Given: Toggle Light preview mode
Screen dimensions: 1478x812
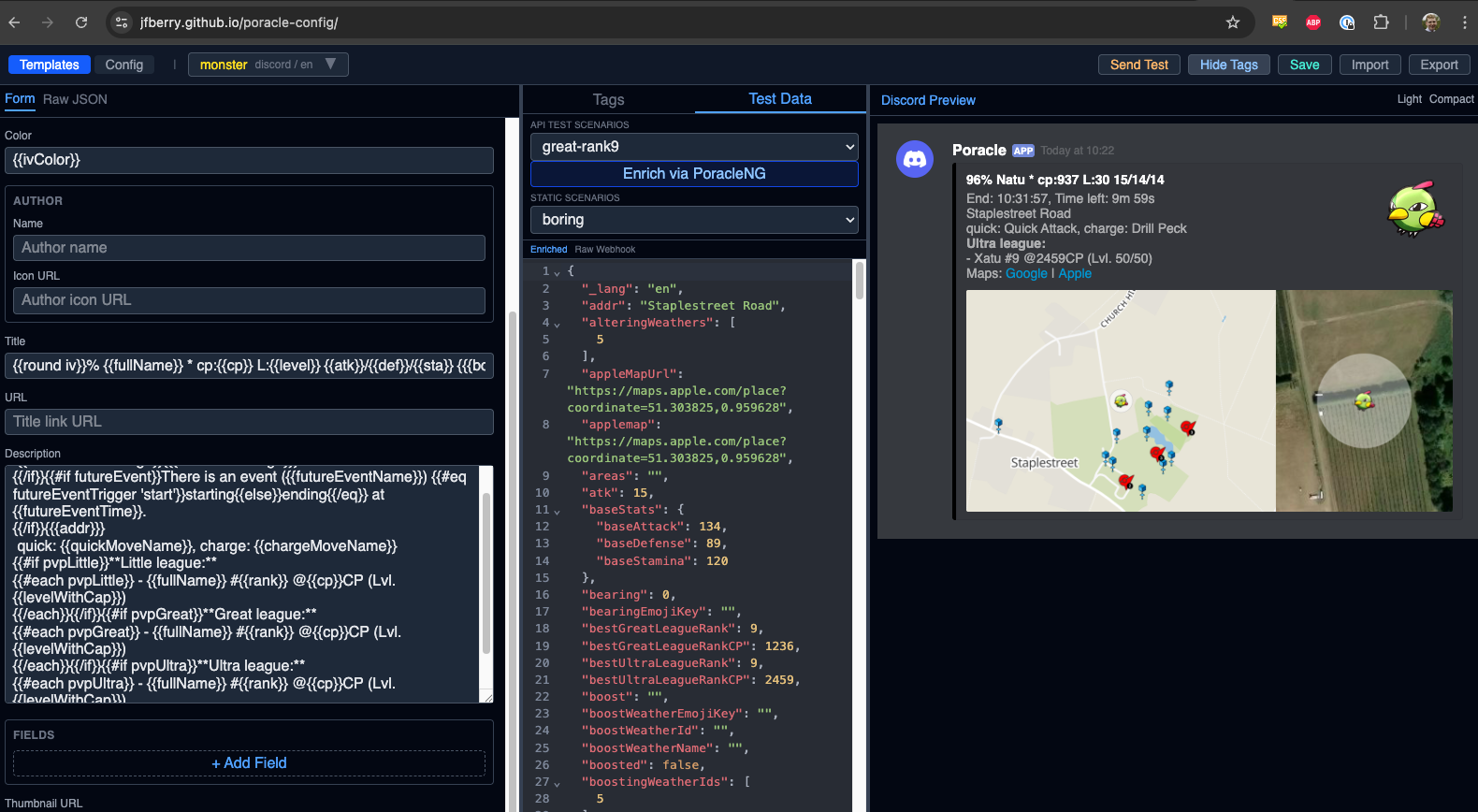Looking at the screenshot, I should click(1410, 99).
